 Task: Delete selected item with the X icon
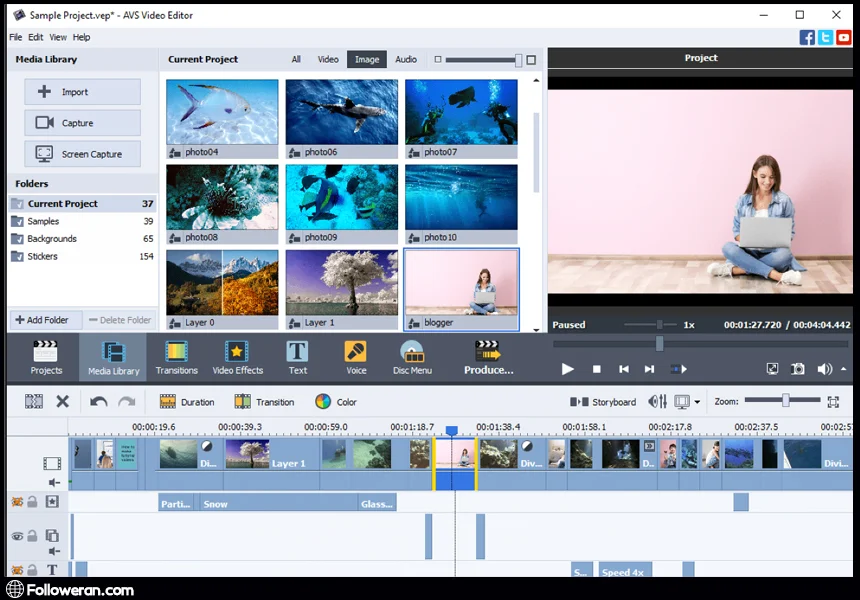click(x=62, y=402)
